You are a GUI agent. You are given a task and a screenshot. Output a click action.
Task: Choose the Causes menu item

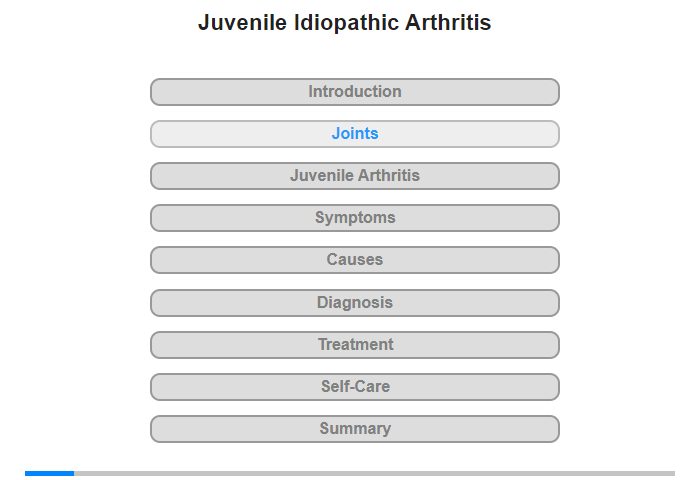[x=354, y=260]
